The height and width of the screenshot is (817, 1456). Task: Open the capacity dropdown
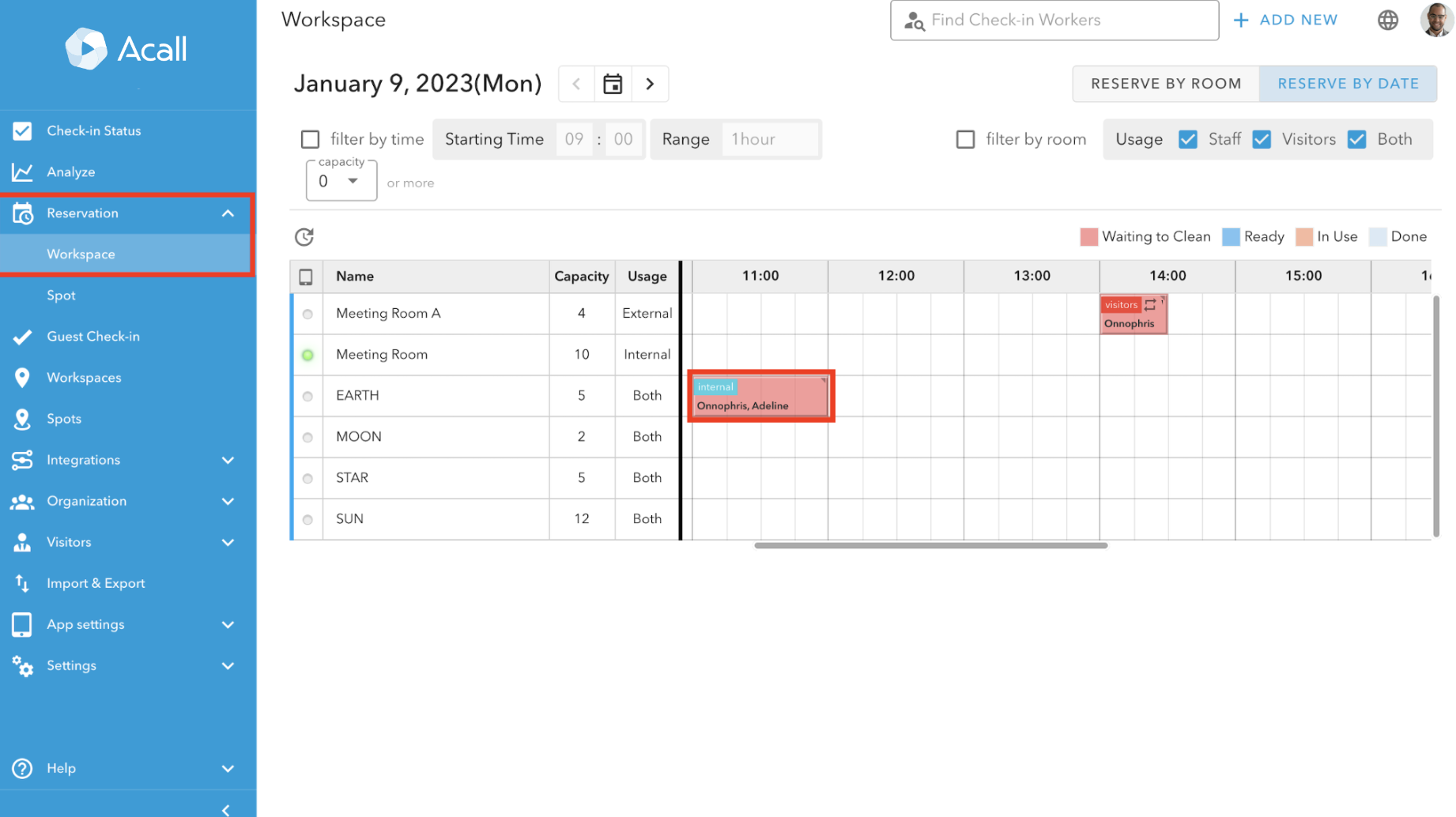(341, 181)
